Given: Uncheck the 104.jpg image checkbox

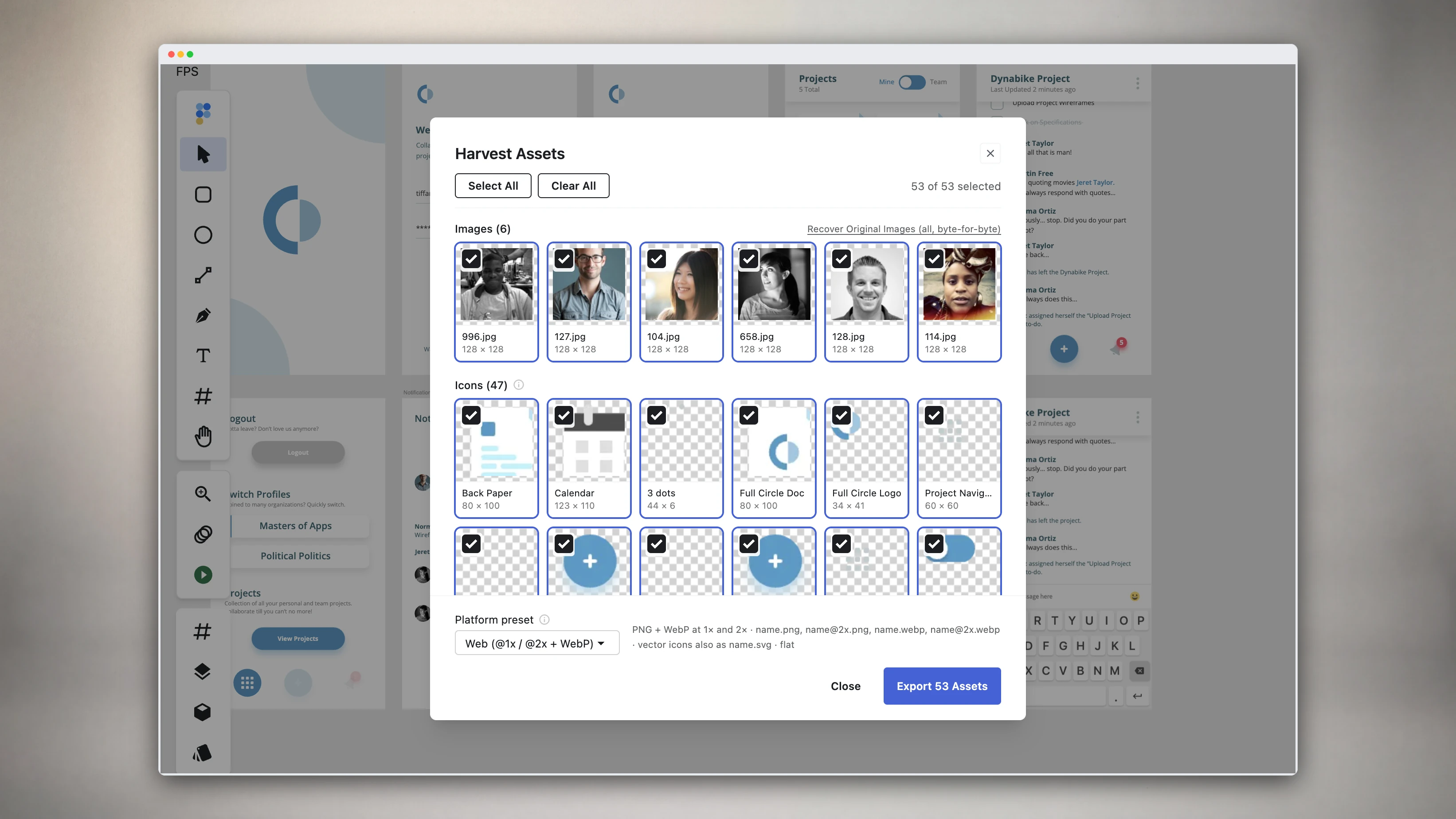Looking at the screenshot, I should point(656,259).
